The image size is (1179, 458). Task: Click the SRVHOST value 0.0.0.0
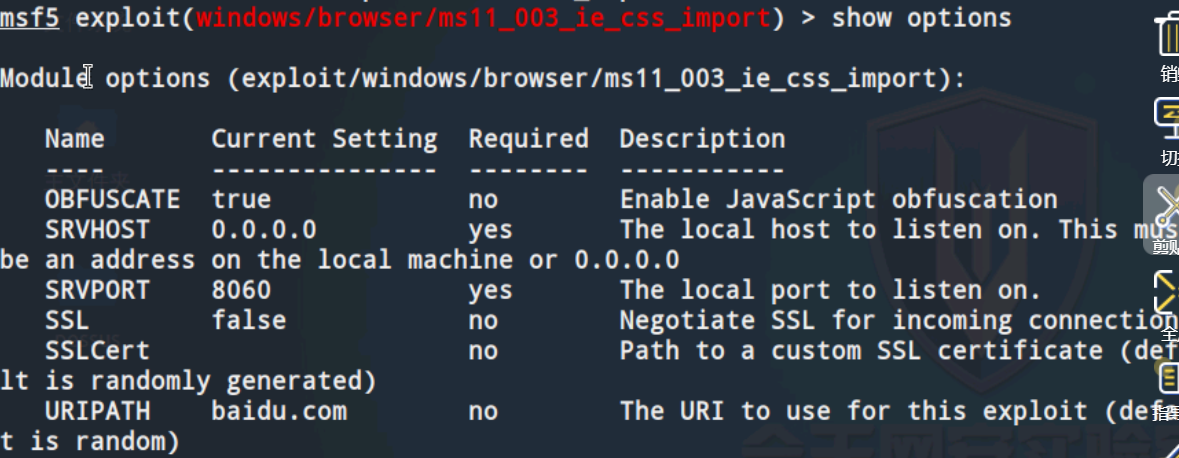(x=264, y=229)
